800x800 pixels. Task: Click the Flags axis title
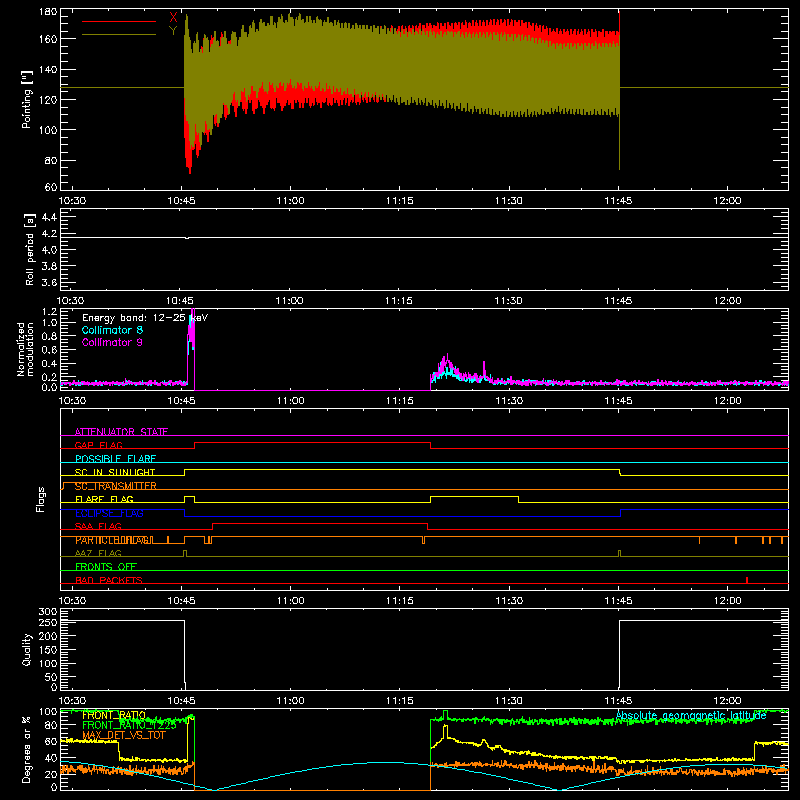[40, 499]
